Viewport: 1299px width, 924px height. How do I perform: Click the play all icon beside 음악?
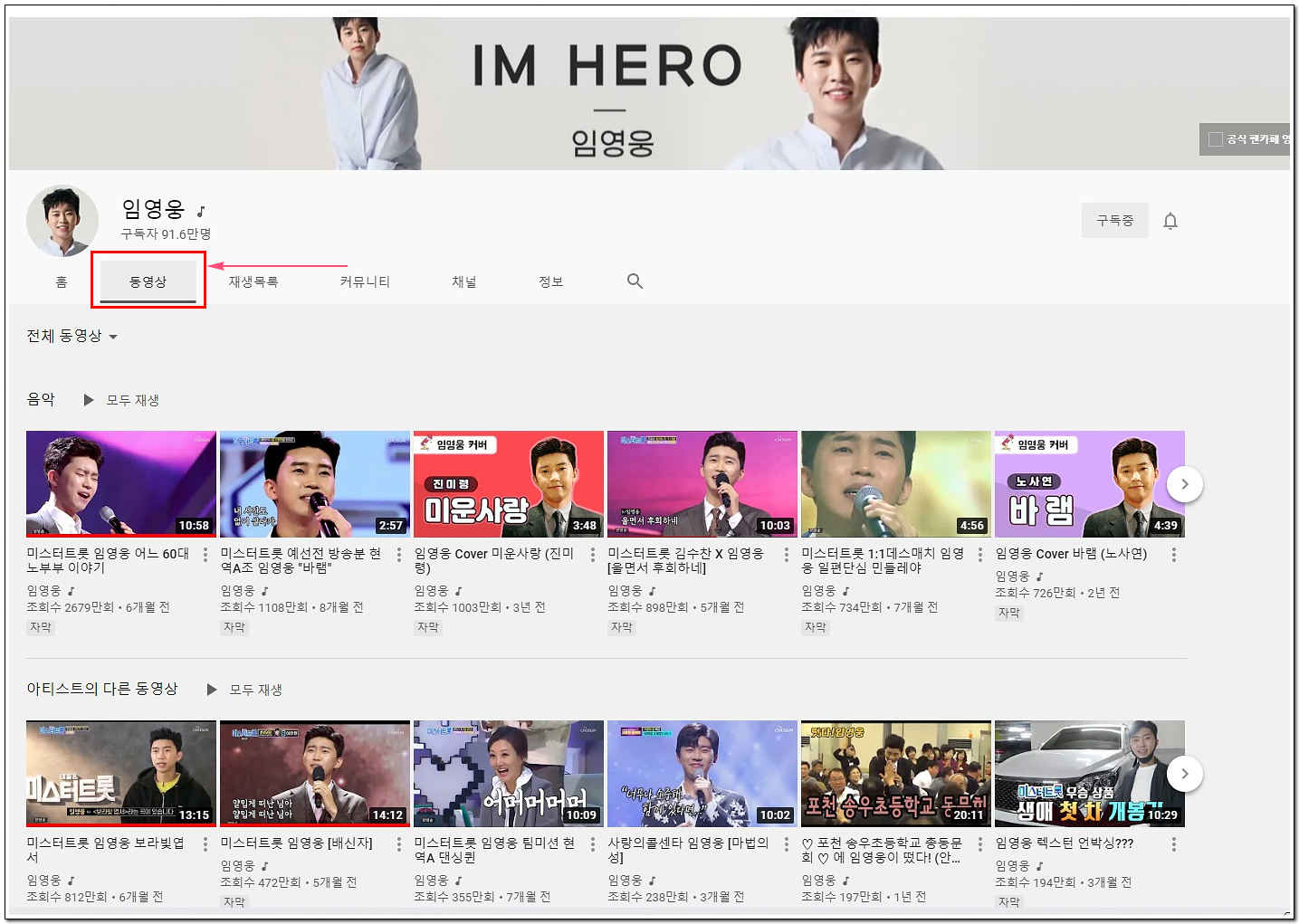point(89,400)
